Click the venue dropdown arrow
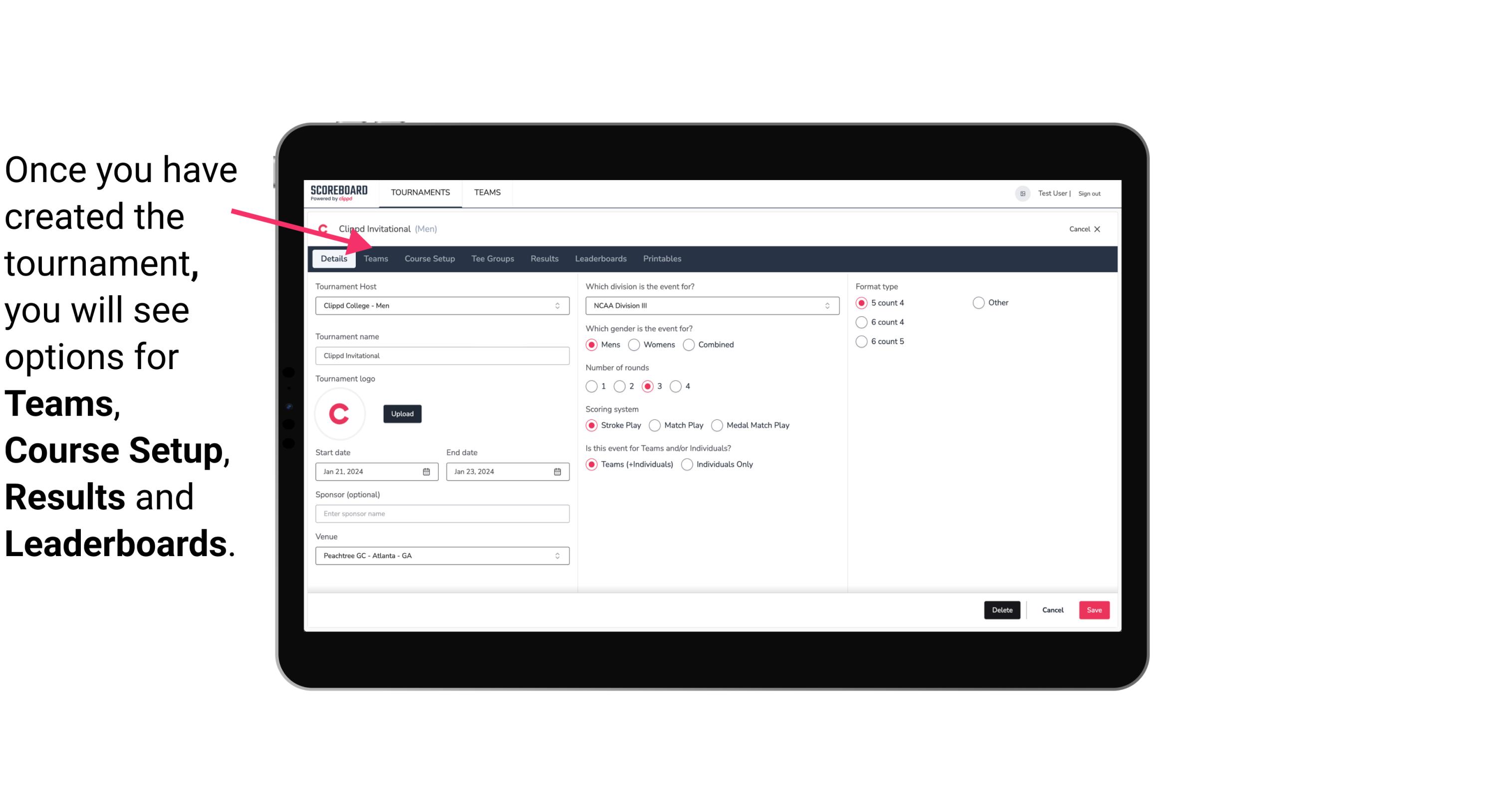 click(x=558, y=555)
